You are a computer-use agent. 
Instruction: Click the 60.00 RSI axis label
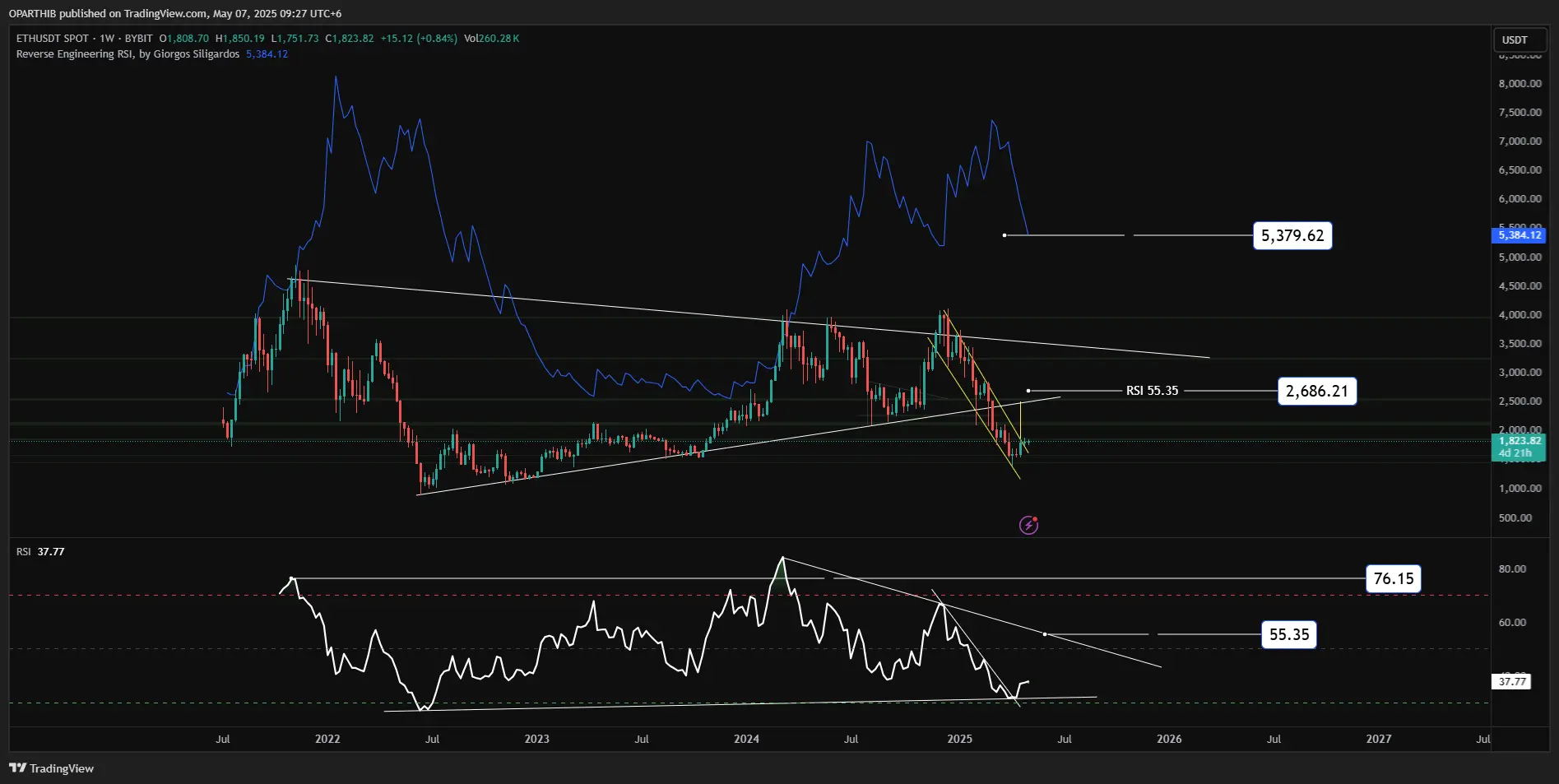pyautogui.click(x=1512, y=622)
